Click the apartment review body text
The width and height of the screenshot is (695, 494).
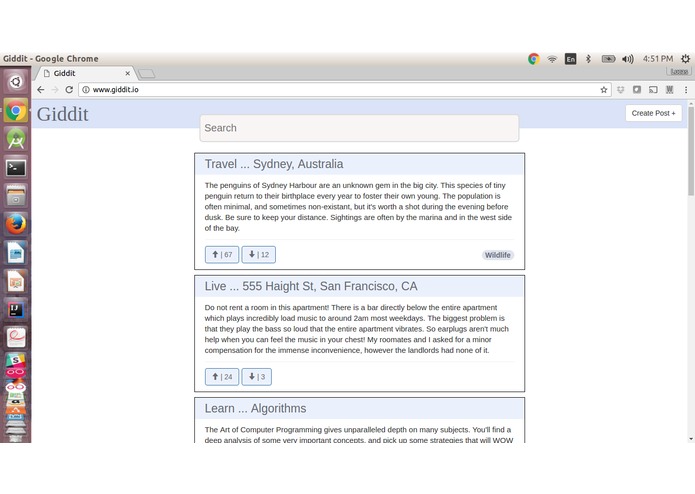357,329
